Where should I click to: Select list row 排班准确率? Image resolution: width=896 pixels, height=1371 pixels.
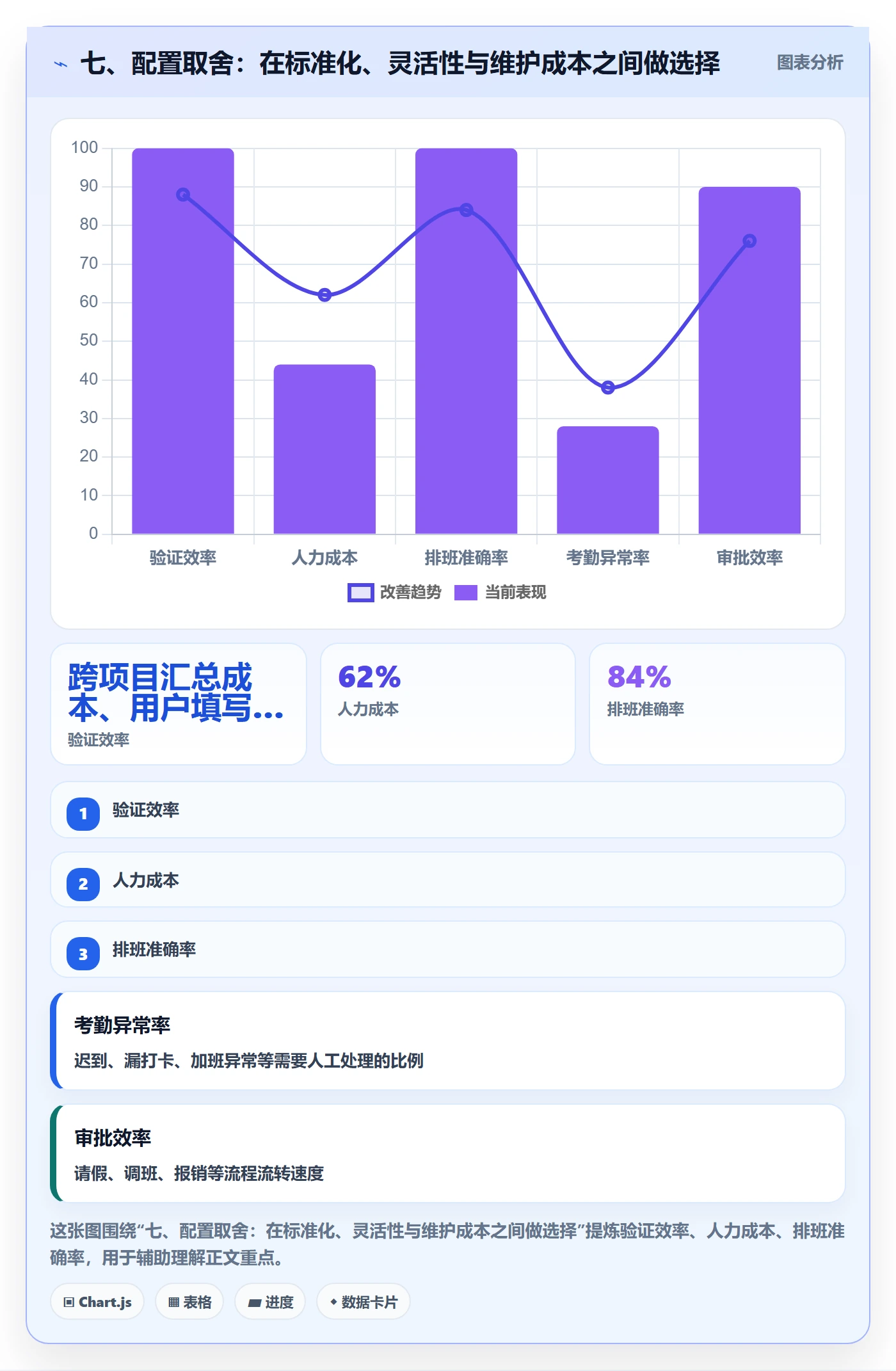448,949
